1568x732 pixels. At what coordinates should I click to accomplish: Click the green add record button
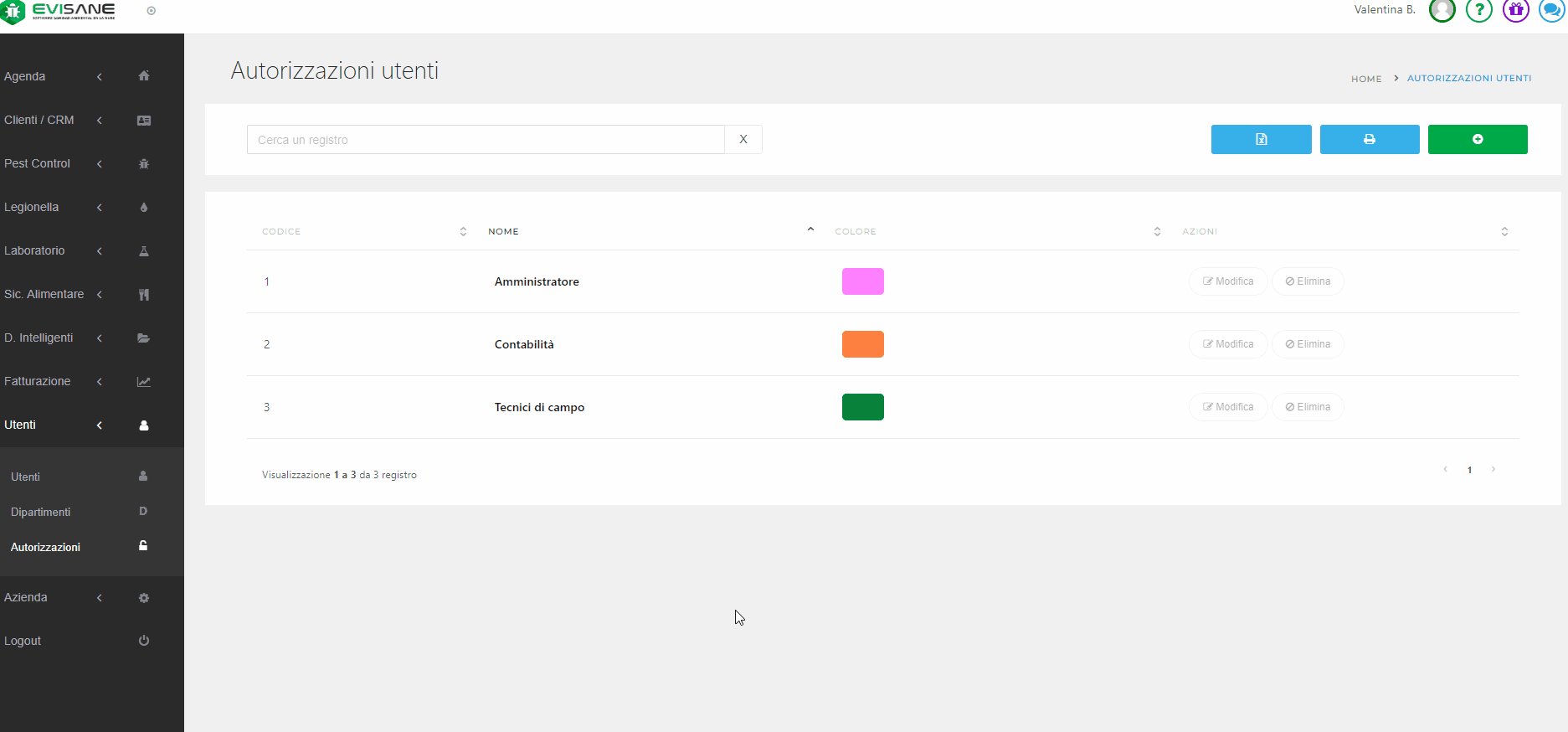click(x=1477, y=139)
